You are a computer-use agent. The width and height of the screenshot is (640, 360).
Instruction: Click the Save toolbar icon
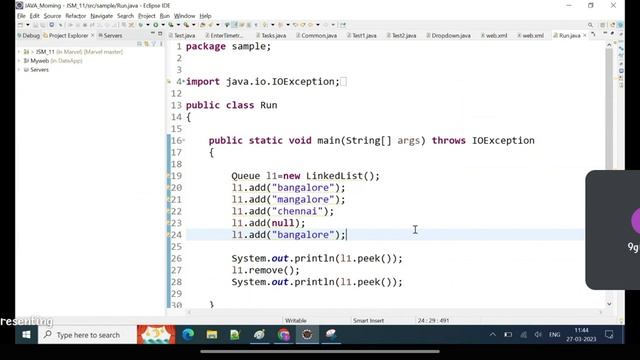[x=36, y=25]
